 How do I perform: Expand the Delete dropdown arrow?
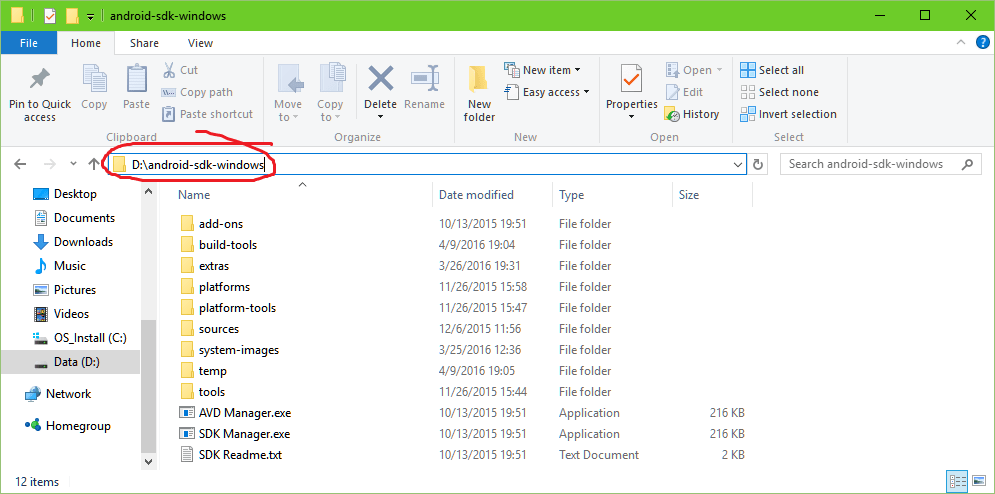[380, 117]
